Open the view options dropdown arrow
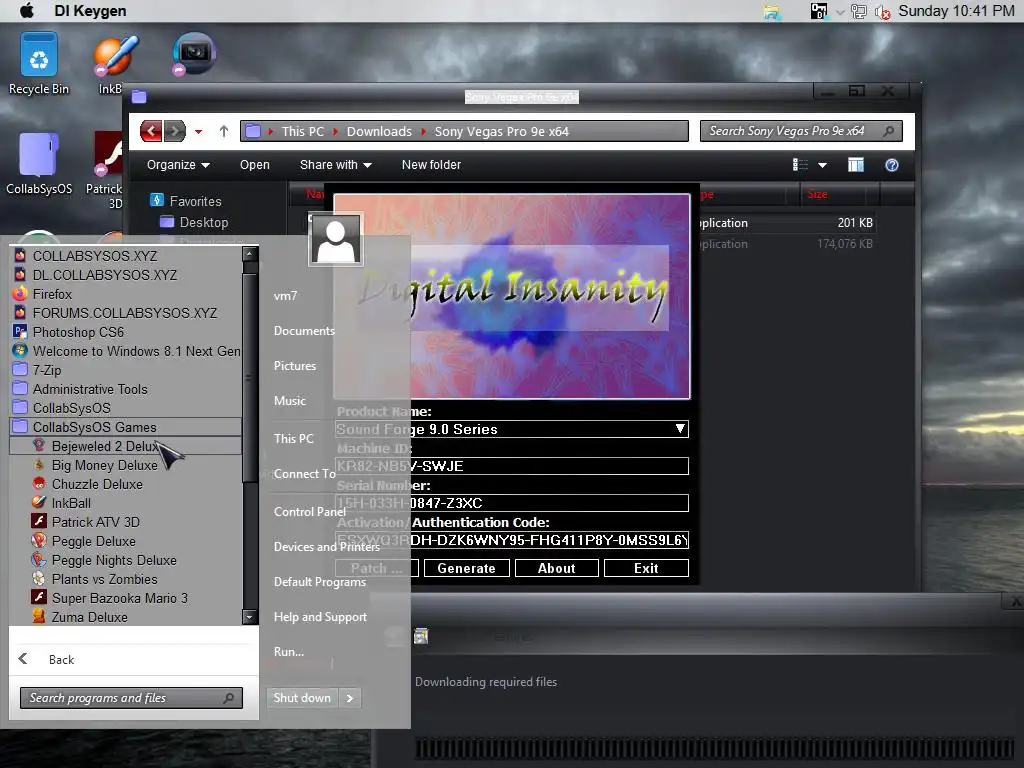1024x768 pixels. coord(822,165)
